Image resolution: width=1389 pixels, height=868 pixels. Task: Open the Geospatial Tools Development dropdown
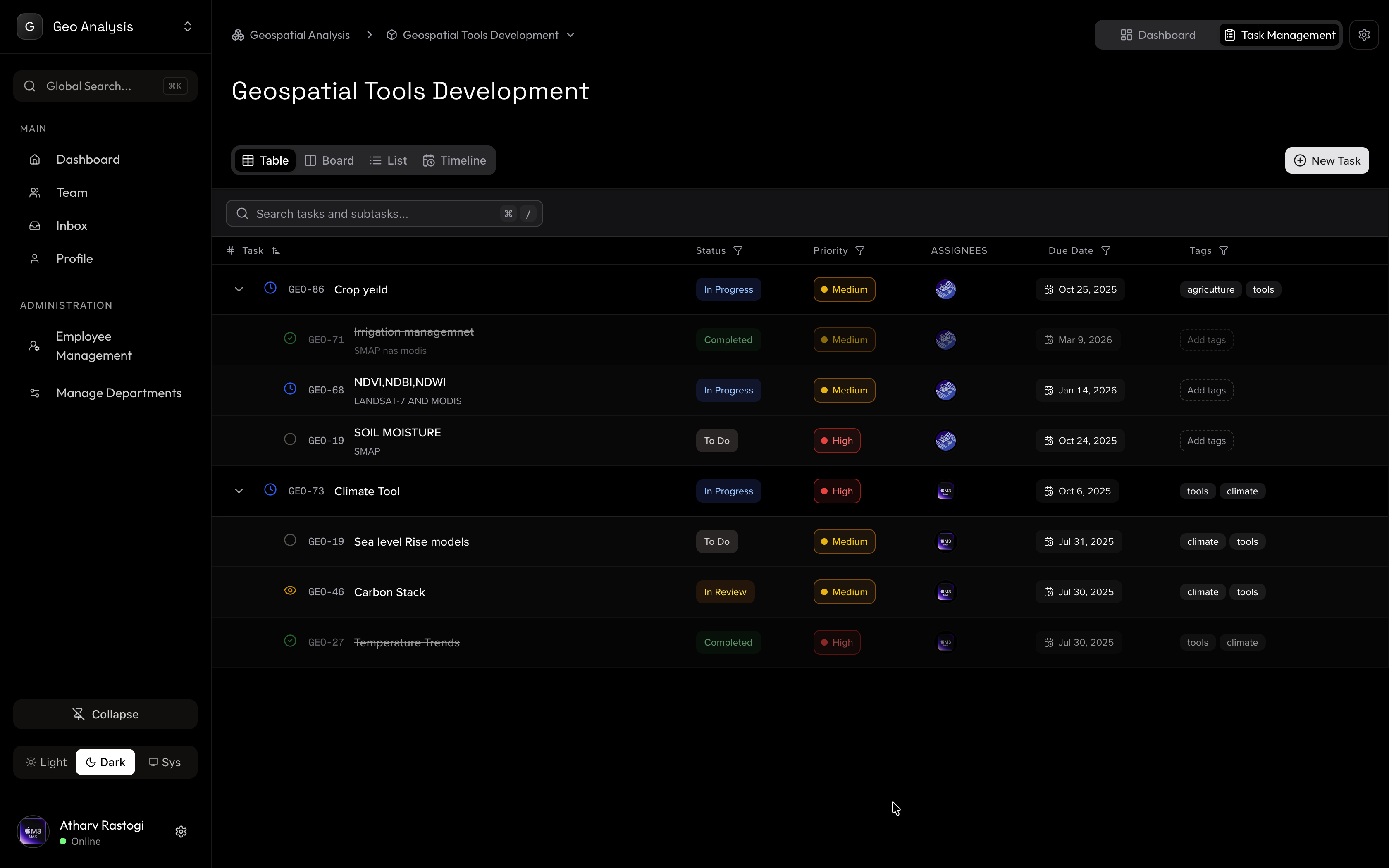click(570, 34)
